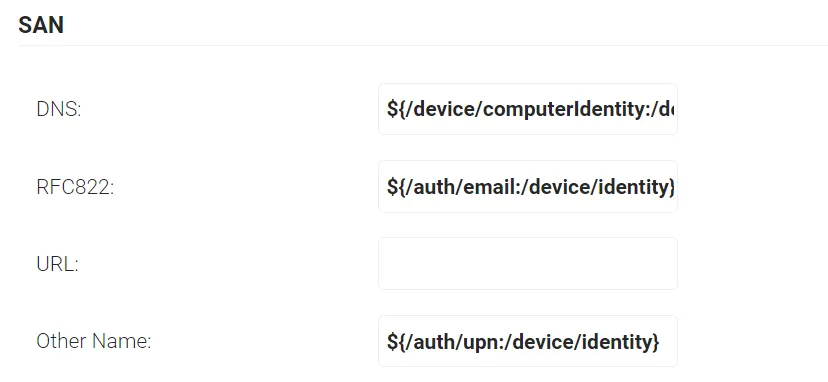Click the SAN section heading
This screenshot has height=382, width=828.
(41, 25)
